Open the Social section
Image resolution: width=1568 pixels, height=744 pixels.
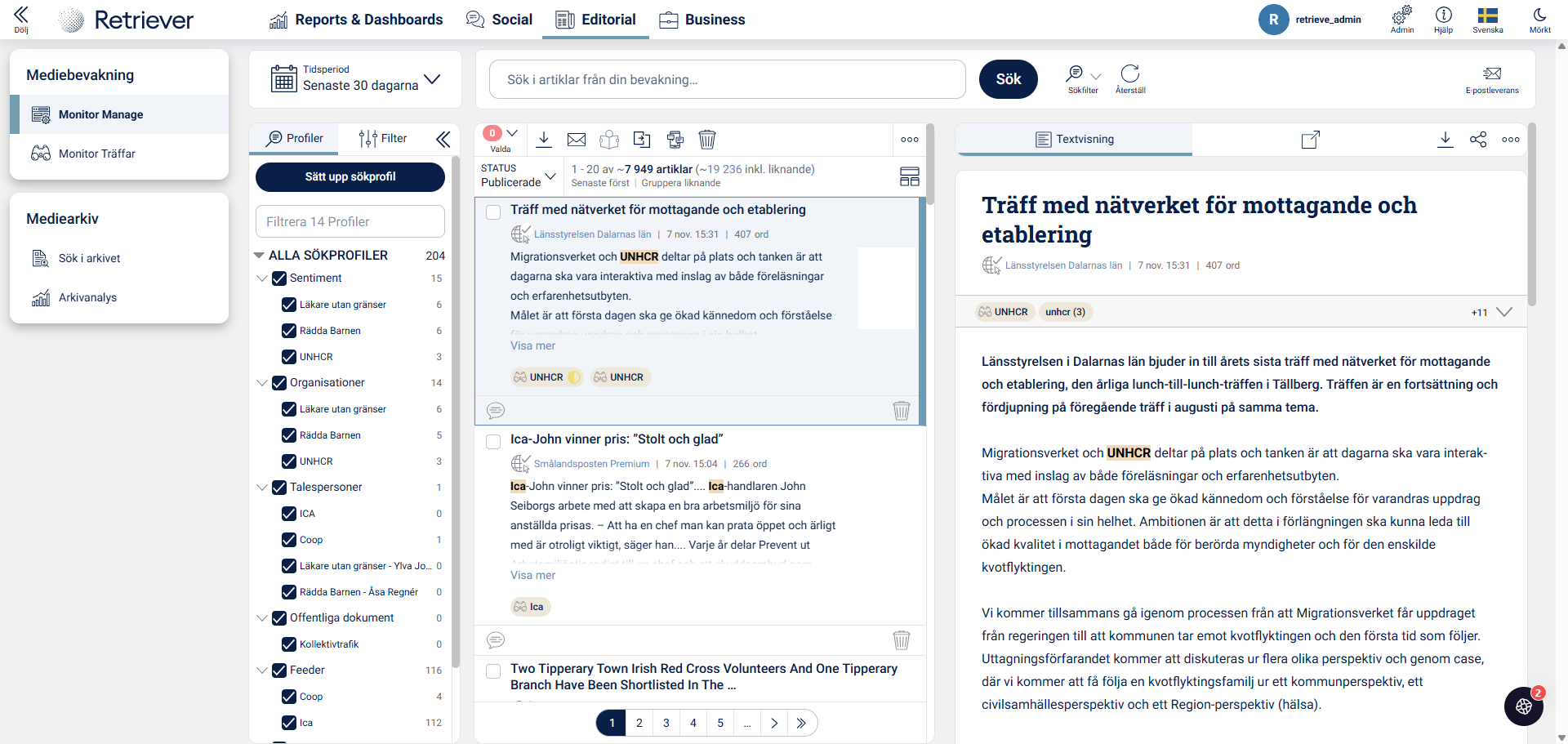point(499,20)
